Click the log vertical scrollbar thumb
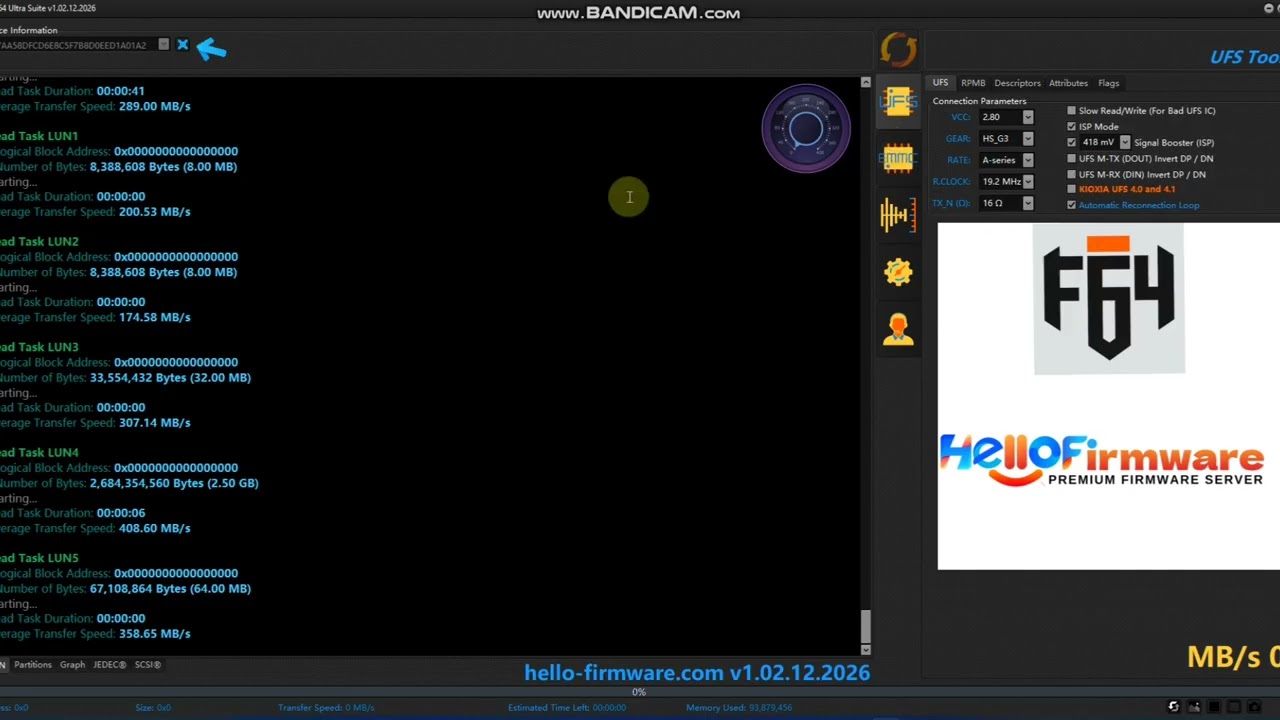The height and width of the screenshot is (720, 1280). pos(865,626)
